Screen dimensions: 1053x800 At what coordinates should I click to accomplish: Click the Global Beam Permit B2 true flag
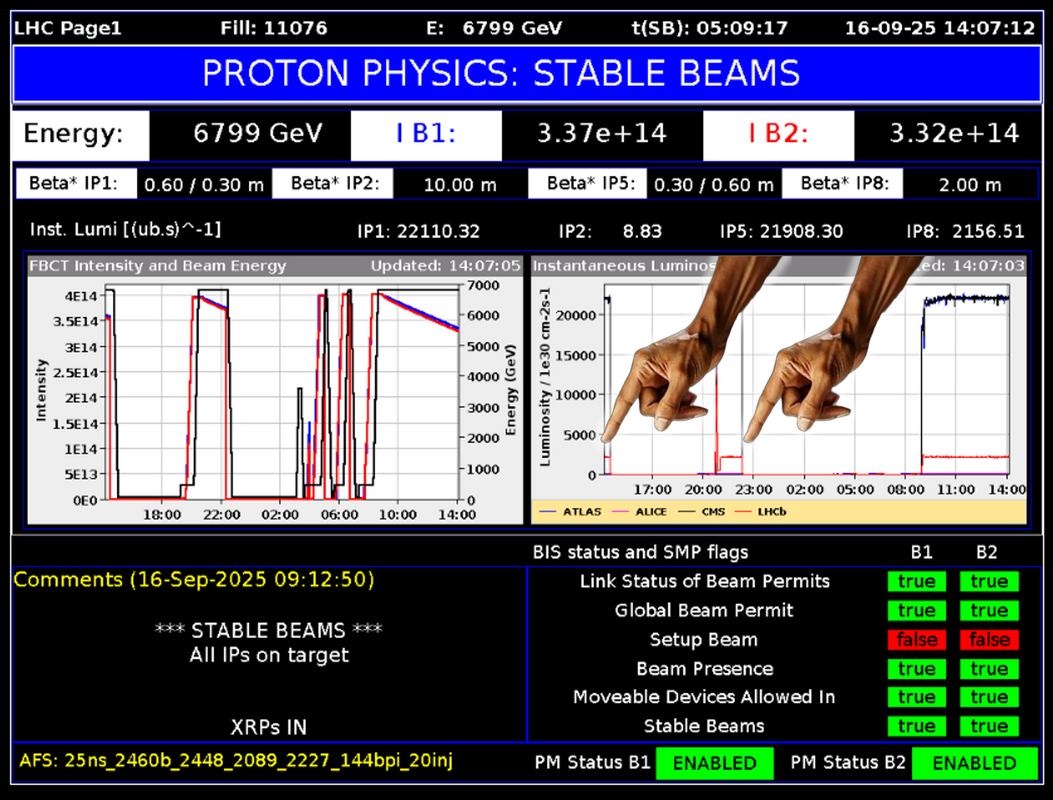tap(989, 611)
